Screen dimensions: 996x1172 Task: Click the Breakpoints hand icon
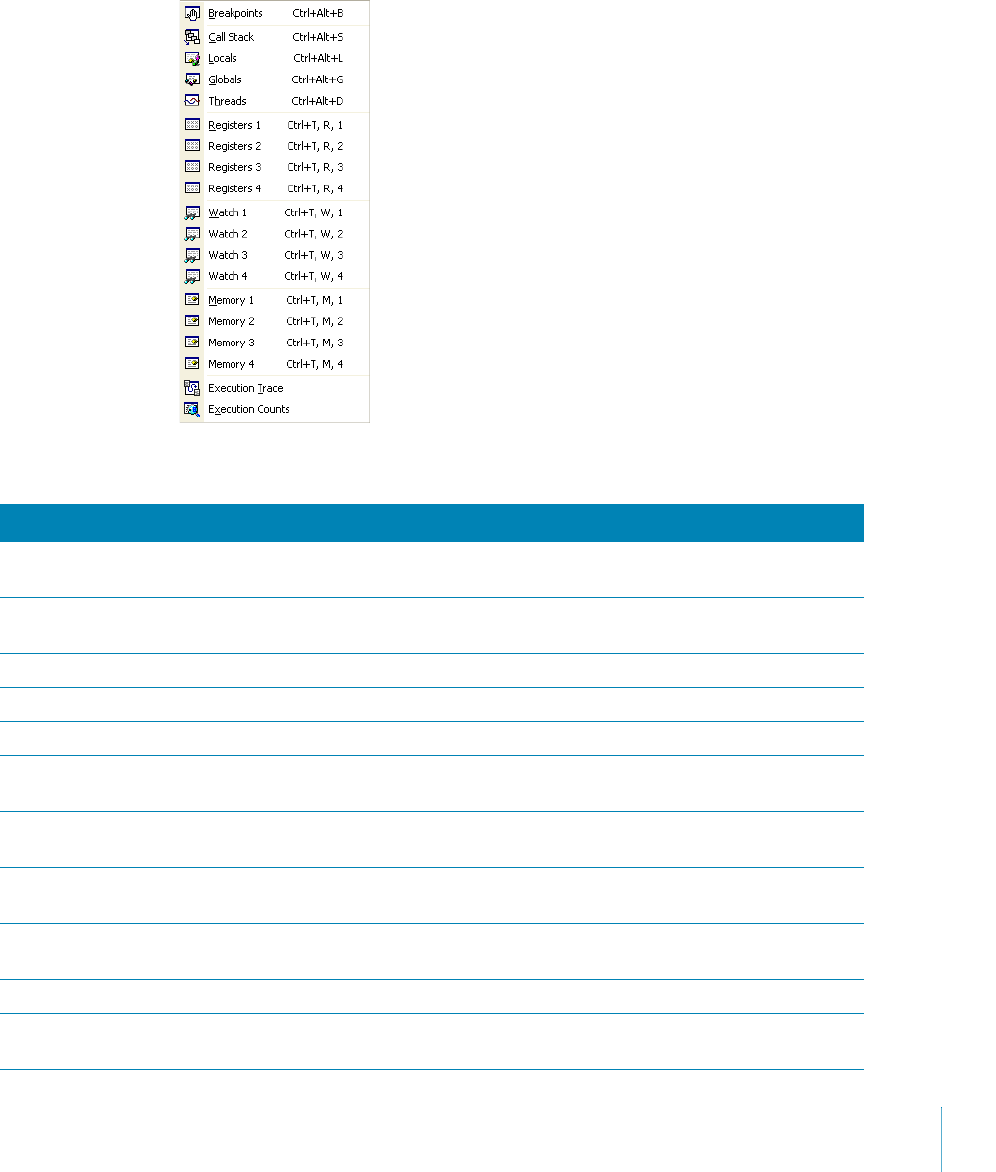click(x=192, y=13)
